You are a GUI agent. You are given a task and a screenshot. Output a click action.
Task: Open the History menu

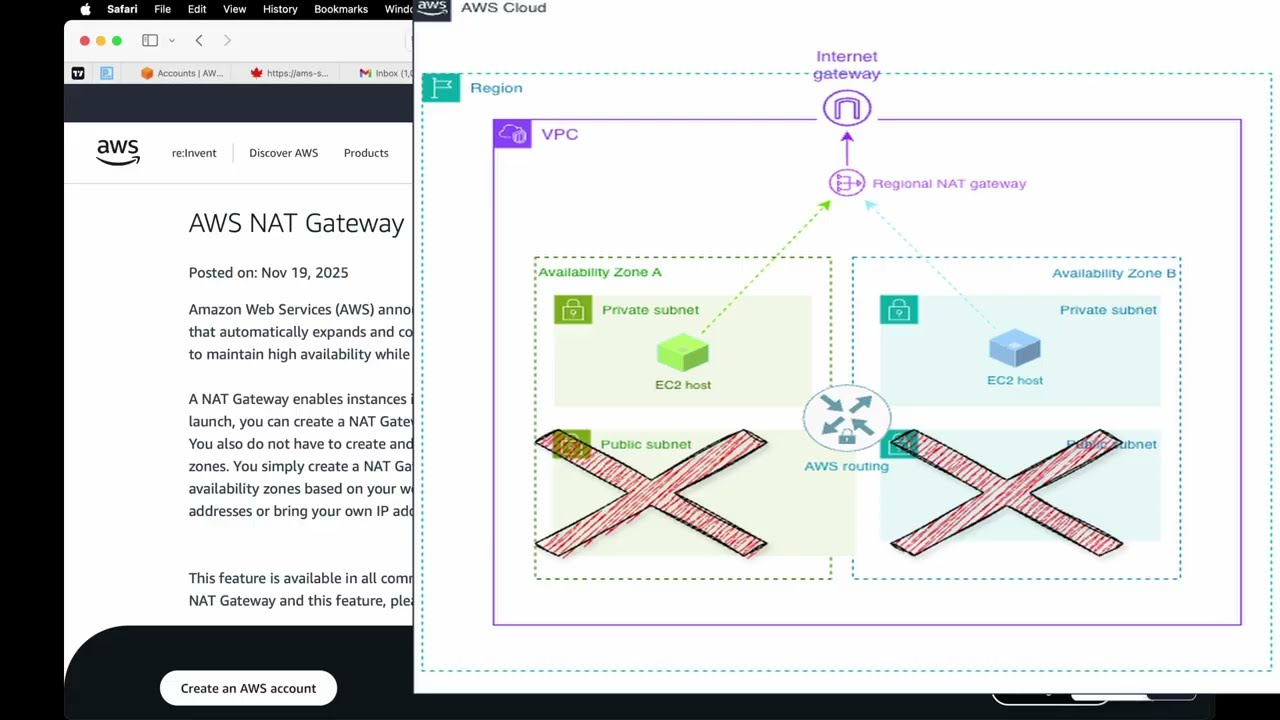tap(280, 9)
